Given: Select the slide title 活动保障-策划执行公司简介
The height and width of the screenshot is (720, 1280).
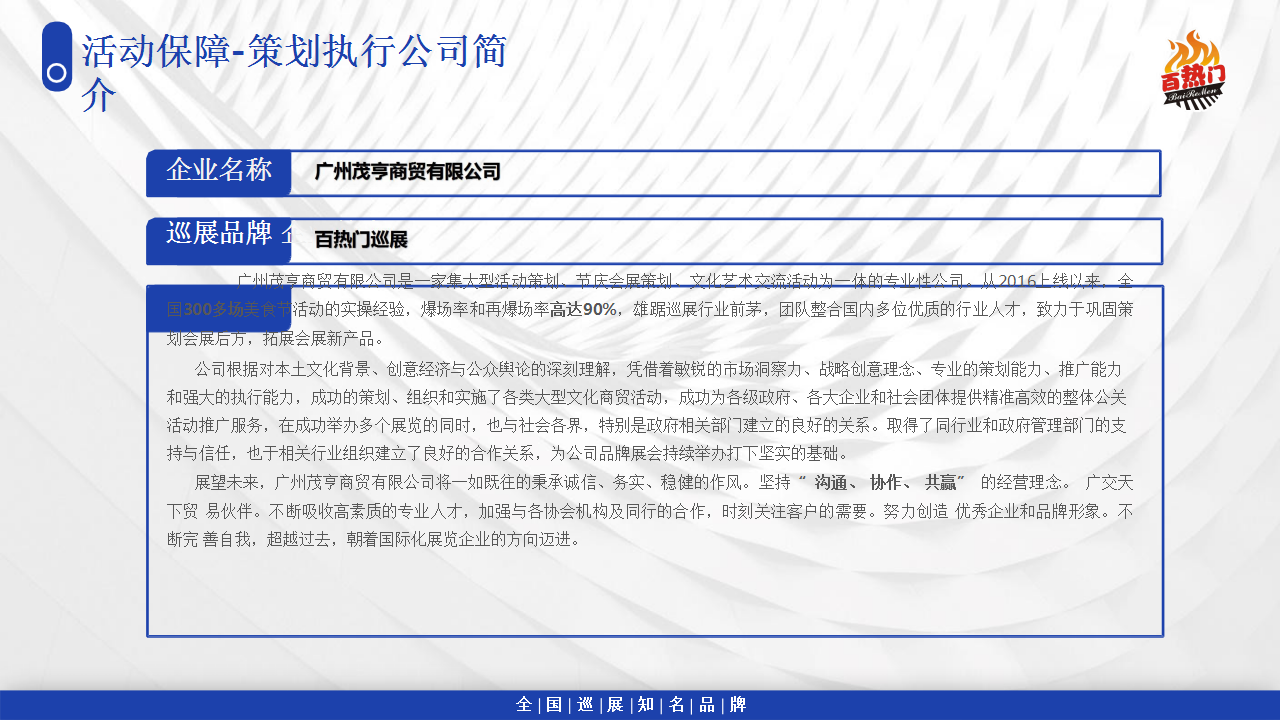Looking at the screenshot, I should tap(295, 72).
